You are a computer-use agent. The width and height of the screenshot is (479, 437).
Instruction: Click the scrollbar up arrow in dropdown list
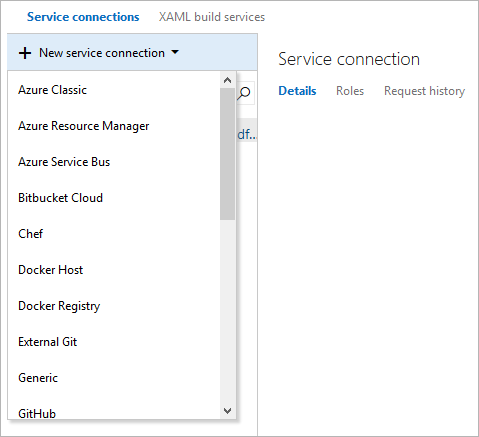(x=227, y=80)
